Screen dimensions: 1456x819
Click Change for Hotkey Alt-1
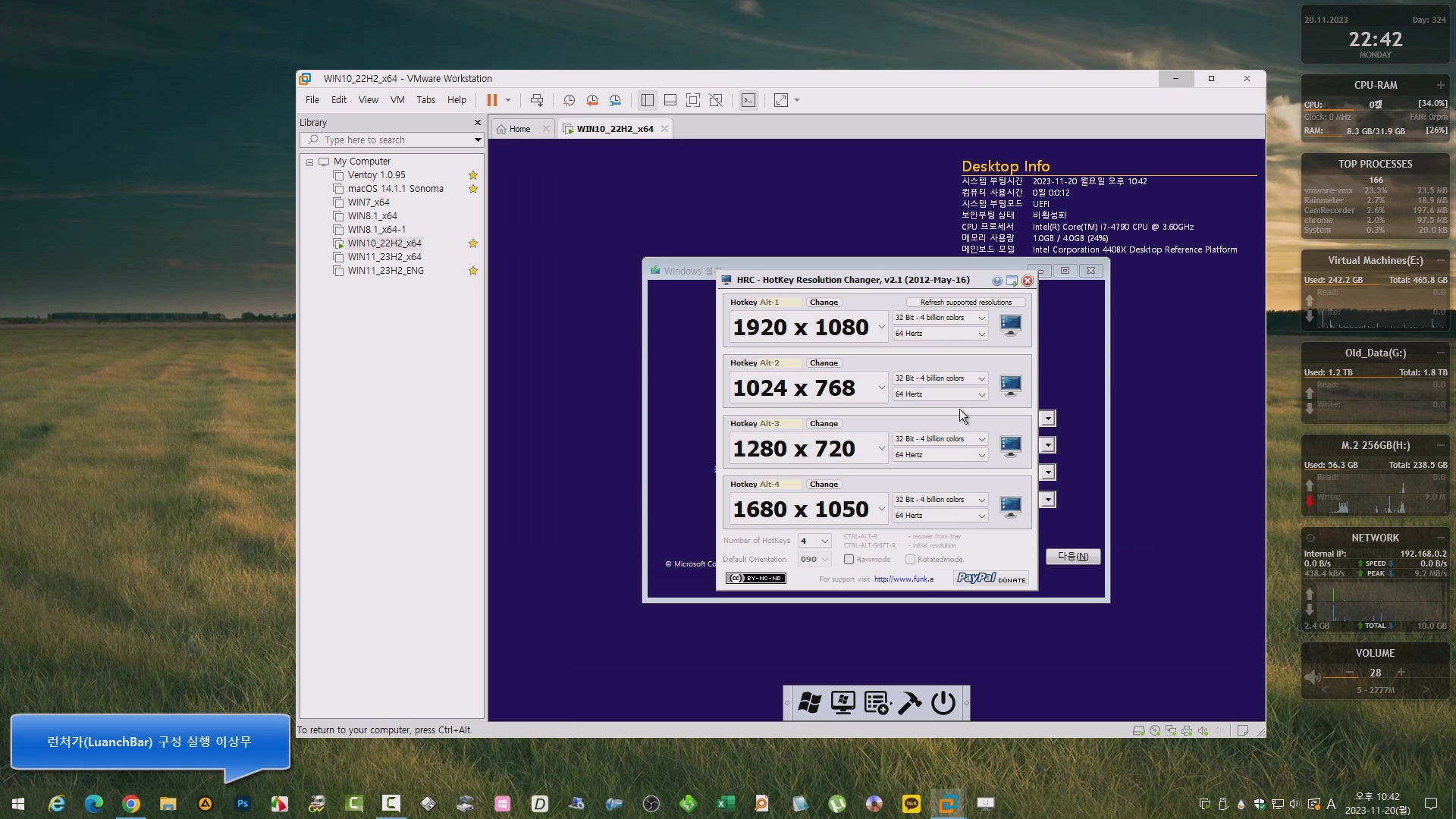824,303
